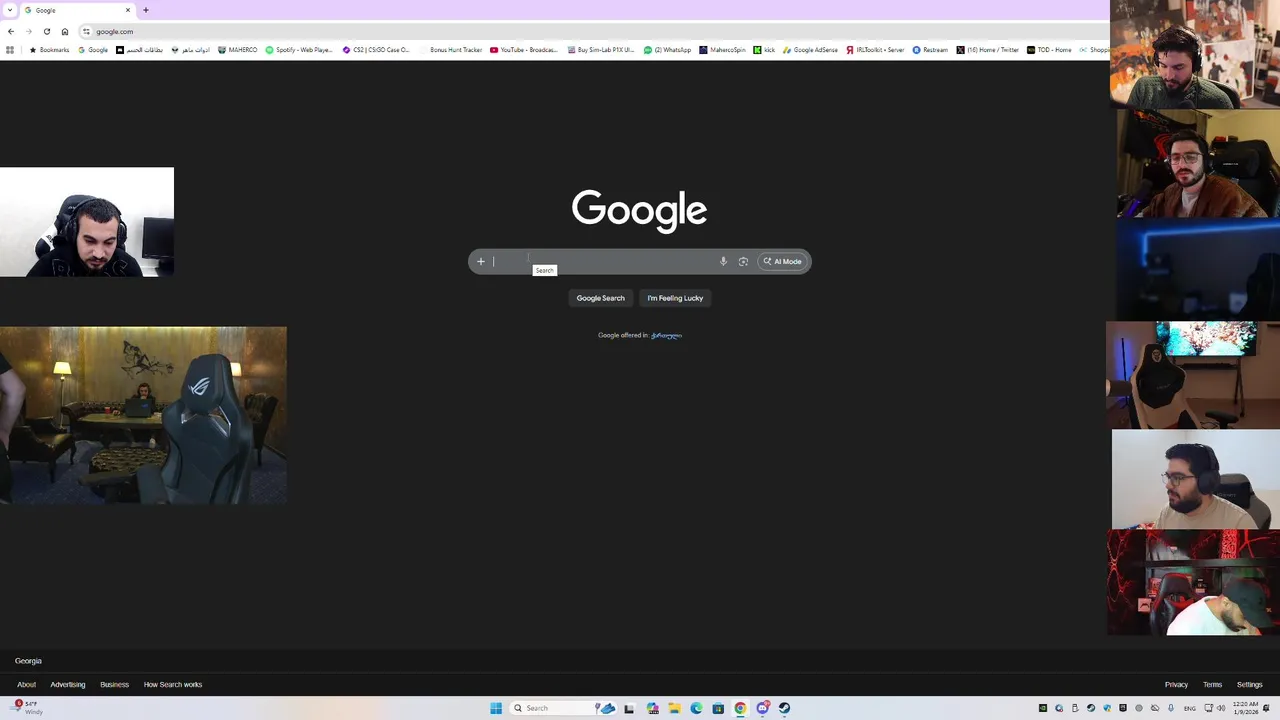Open Chrome from the taskbar
This screenshot has width=1280, height=720.
(740, 708)
